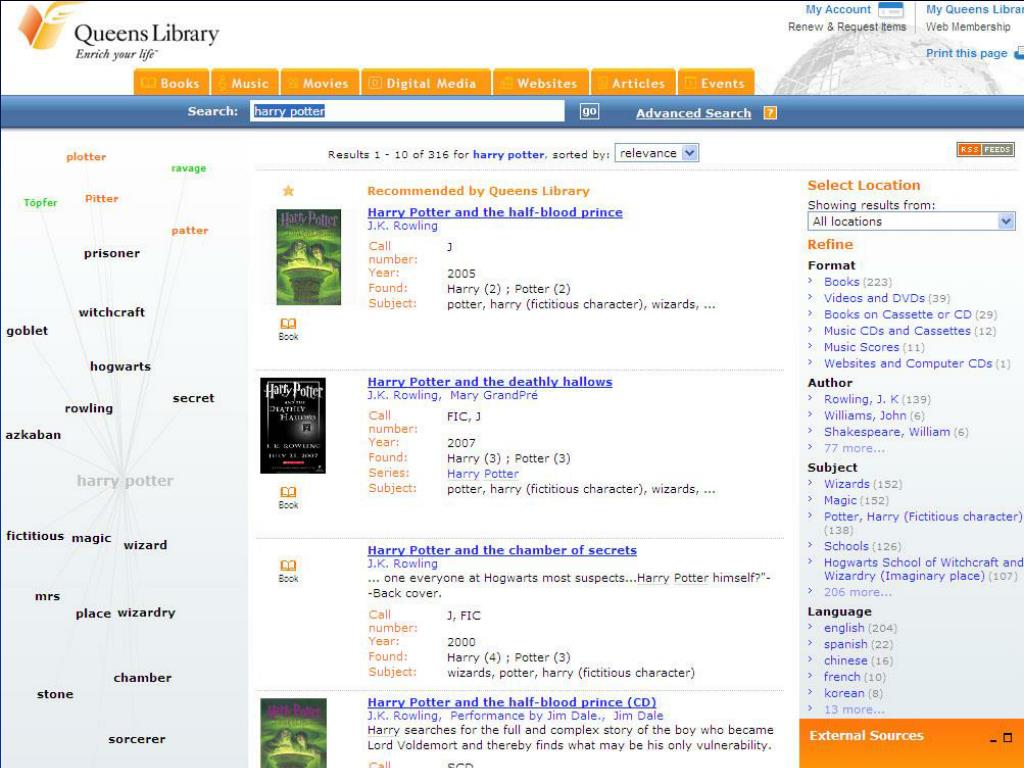This screenshot has height=768, width=1024.
Task: Click word 'goblet' in the word cloud
Action: [x=27, y=330]
